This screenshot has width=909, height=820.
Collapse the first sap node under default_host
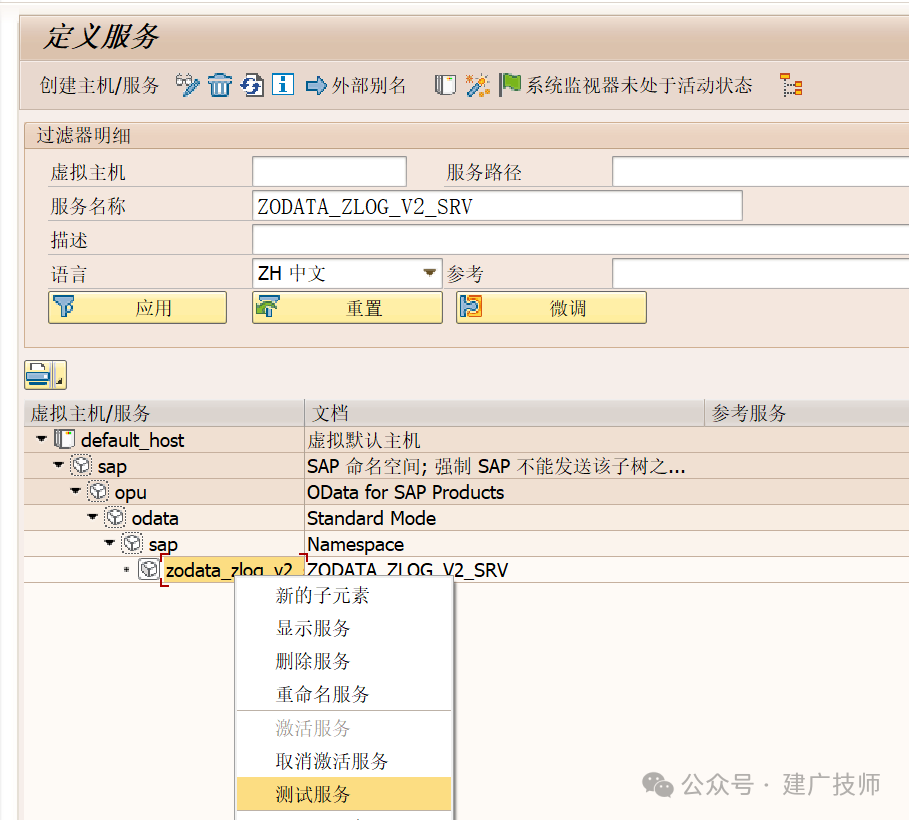tap(58, 465)
